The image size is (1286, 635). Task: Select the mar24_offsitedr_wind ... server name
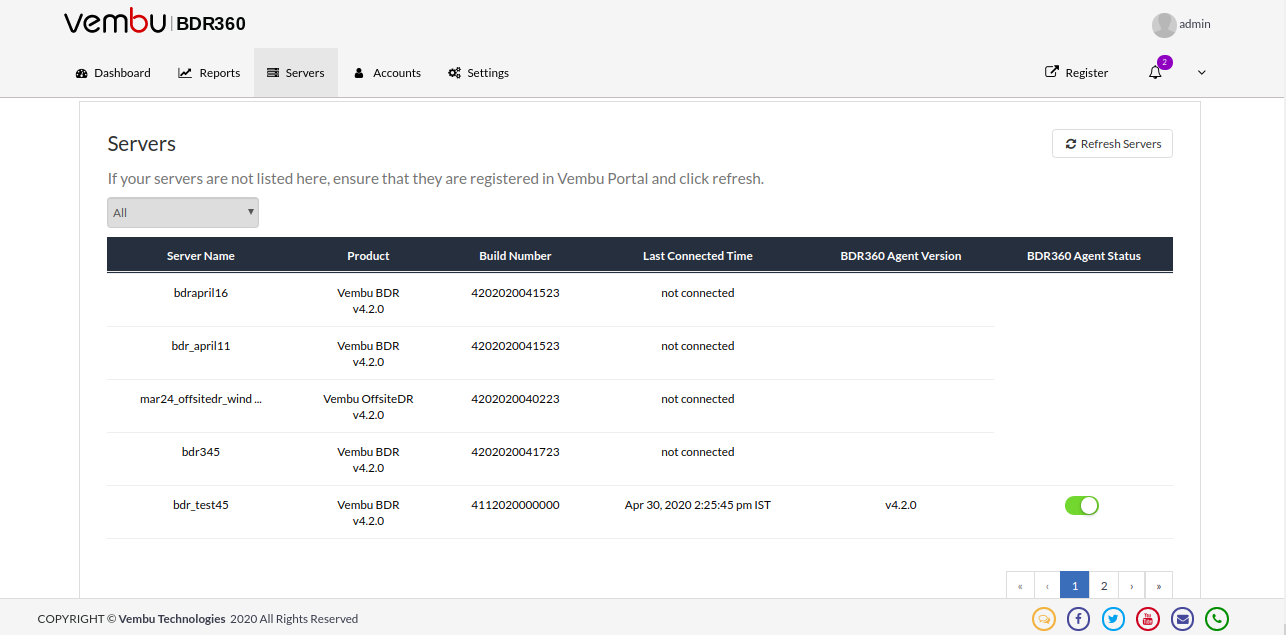coord(201,399)
